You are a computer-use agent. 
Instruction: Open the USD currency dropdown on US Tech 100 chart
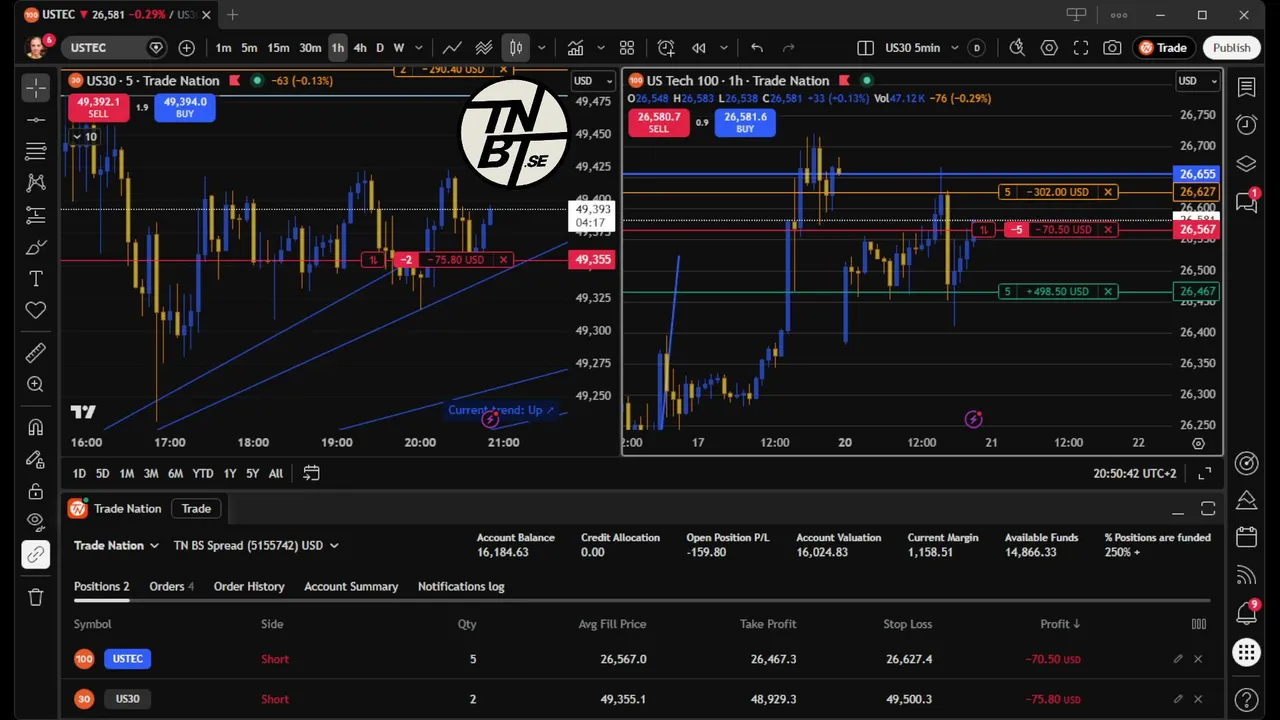click(1198, 81)
